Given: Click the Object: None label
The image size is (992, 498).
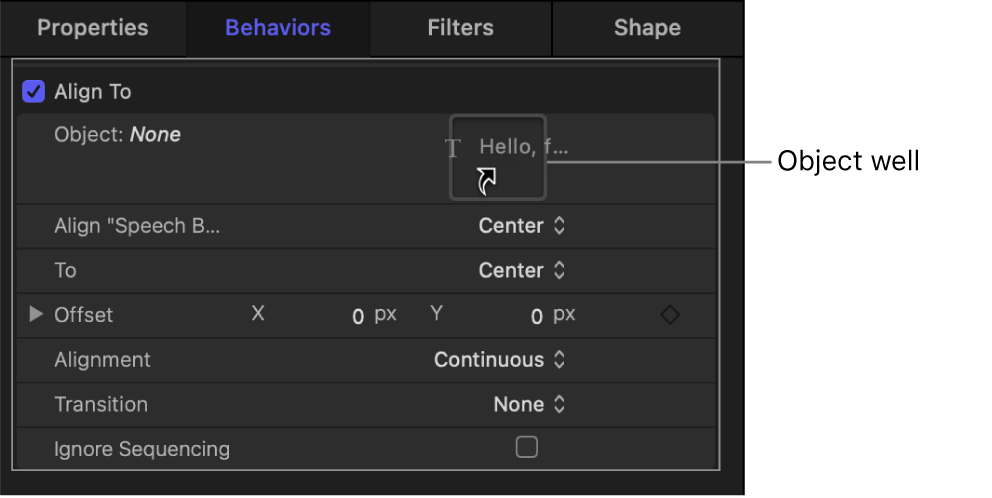Looking at the screenshot, I should (117, 134).
